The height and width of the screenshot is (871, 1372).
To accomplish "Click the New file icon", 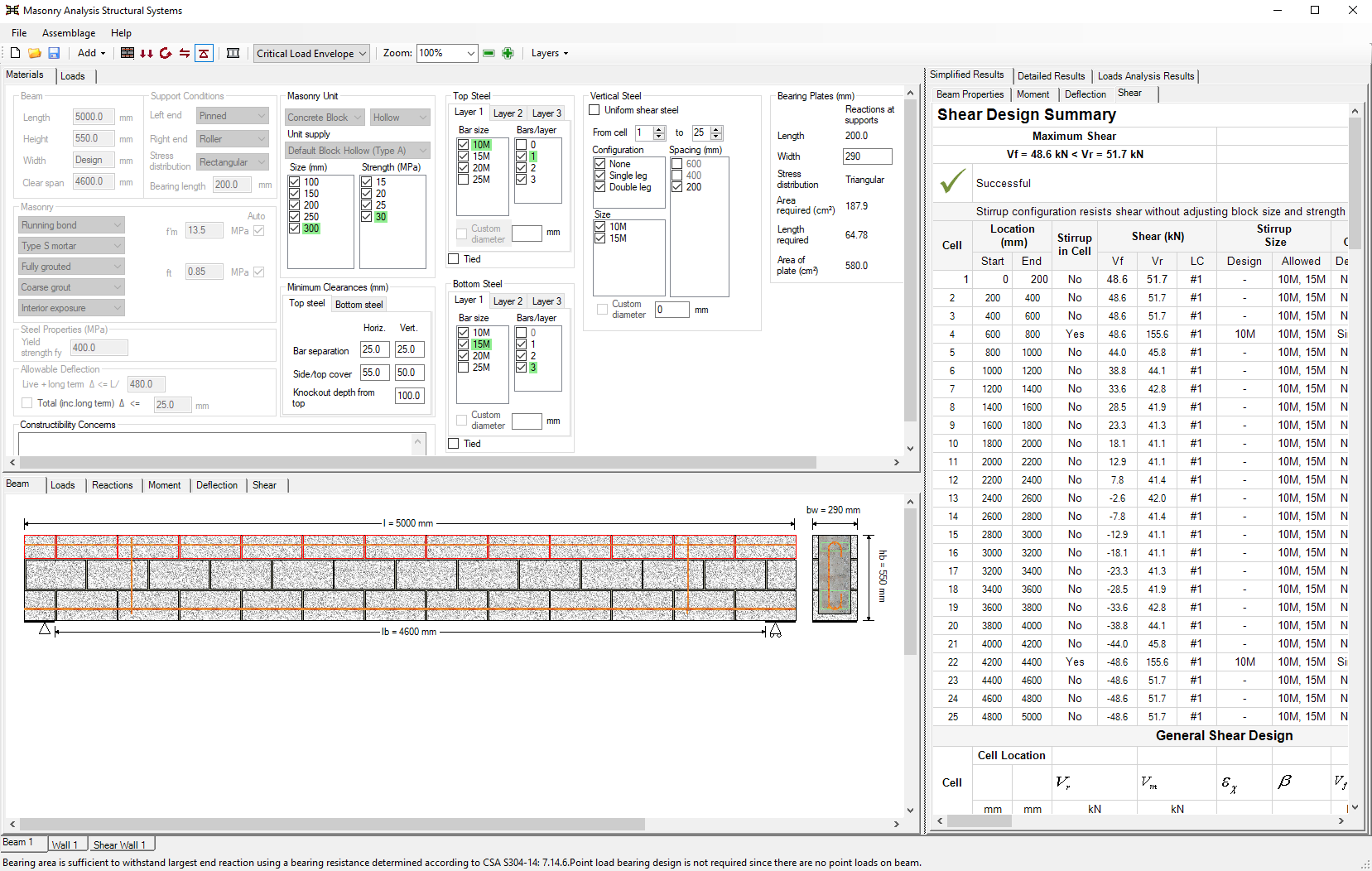I will click(15, 53).
